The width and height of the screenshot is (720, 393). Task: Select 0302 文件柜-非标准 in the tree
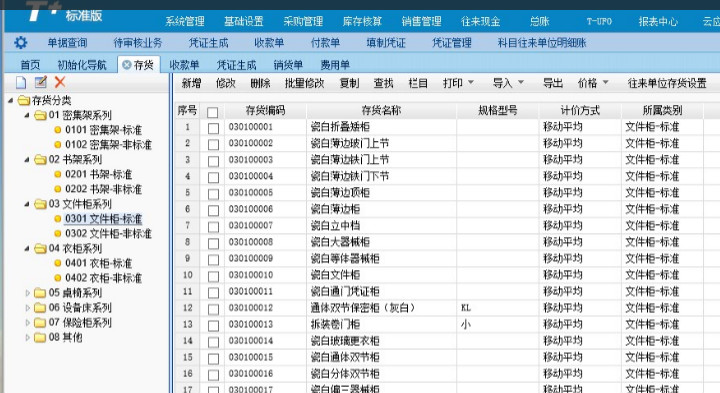pyautogui.click(x=108, y=234)
